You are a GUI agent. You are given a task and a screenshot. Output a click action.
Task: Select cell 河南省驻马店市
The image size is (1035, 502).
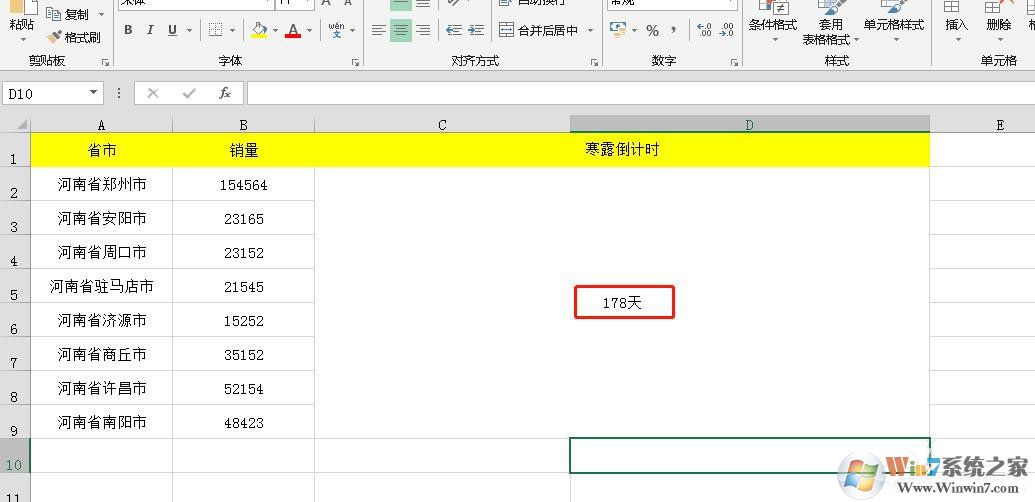coord(102,286)
